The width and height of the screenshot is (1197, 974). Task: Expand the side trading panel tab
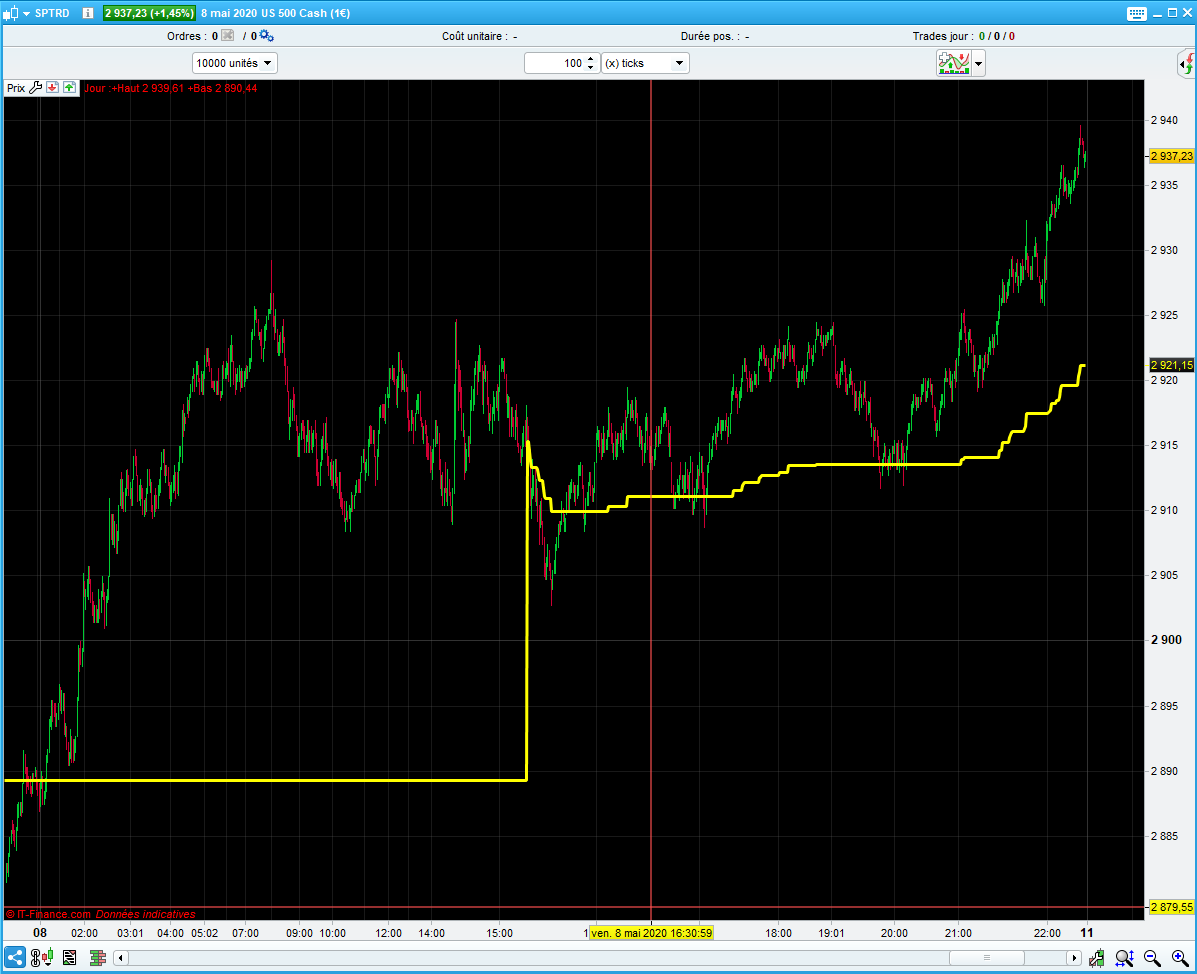[1187, 64]
